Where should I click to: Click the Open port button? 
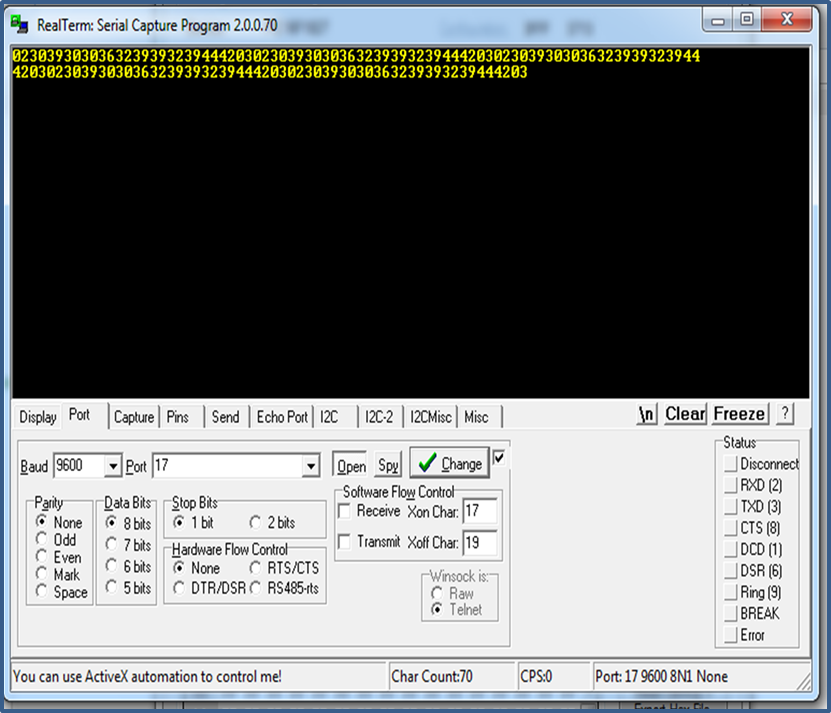point(350,465)
